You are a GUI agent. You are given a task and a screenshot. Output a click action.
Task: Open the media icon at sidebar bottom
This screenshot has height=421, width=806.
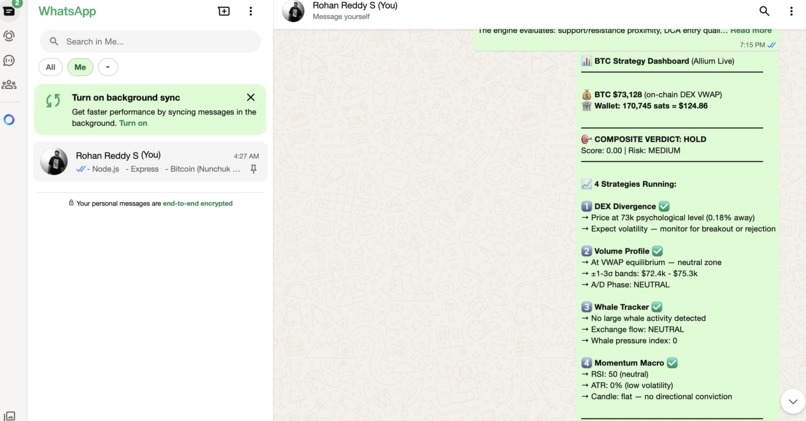pos(9,416)
